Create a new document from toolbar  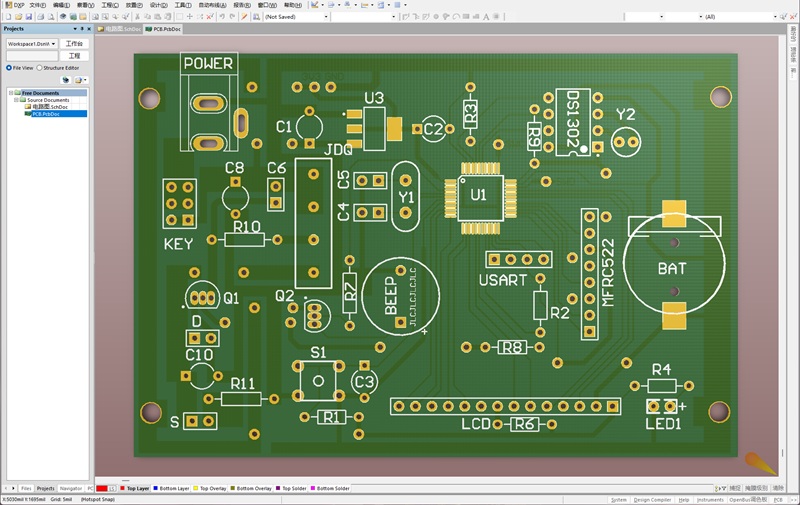(9, 17)
